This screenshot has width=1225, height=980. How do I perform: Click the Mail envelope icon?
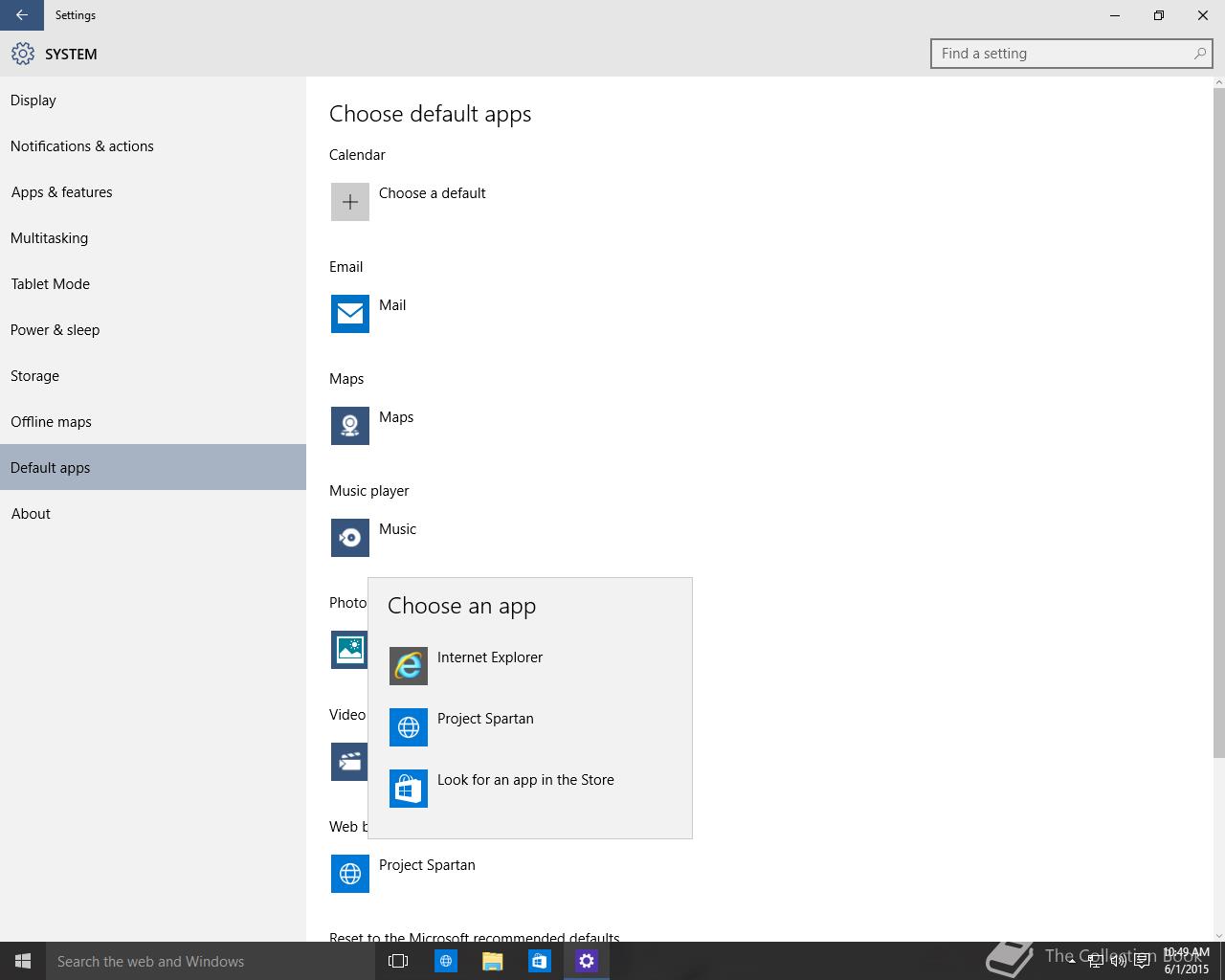click(350, 314)
